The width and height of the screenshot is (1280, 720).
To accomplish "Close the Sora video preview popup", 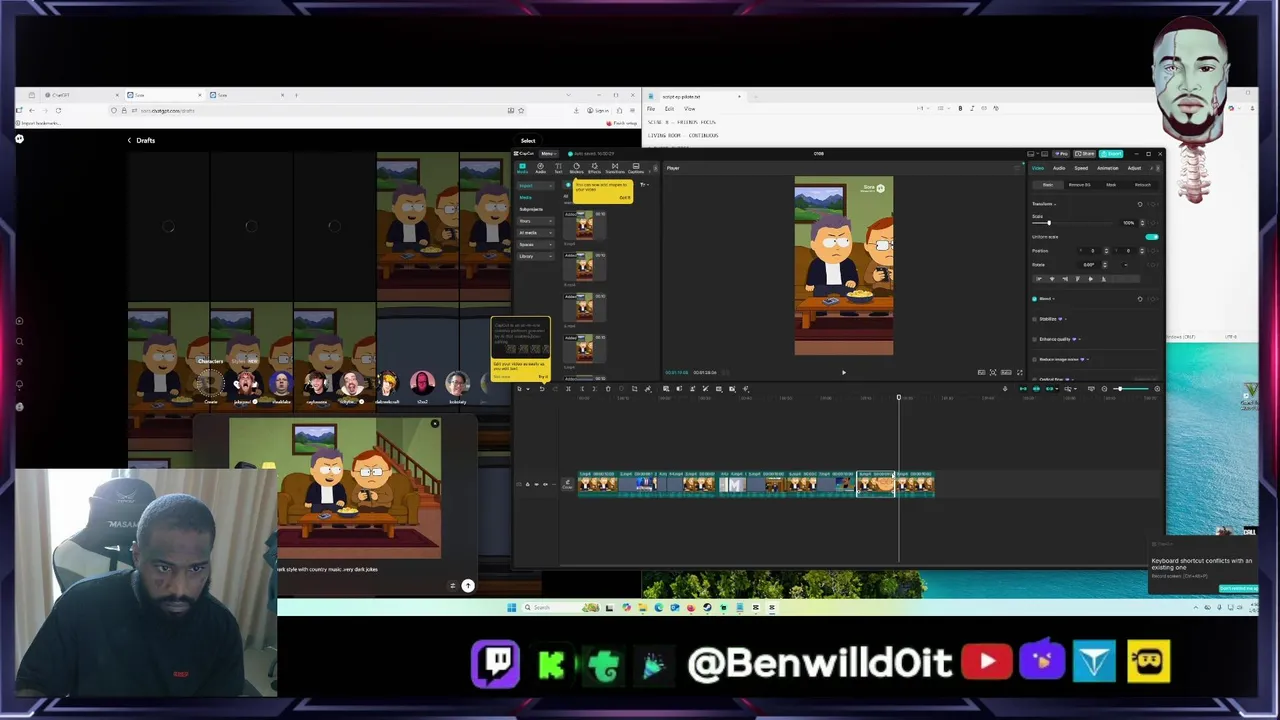I will 435,423.
